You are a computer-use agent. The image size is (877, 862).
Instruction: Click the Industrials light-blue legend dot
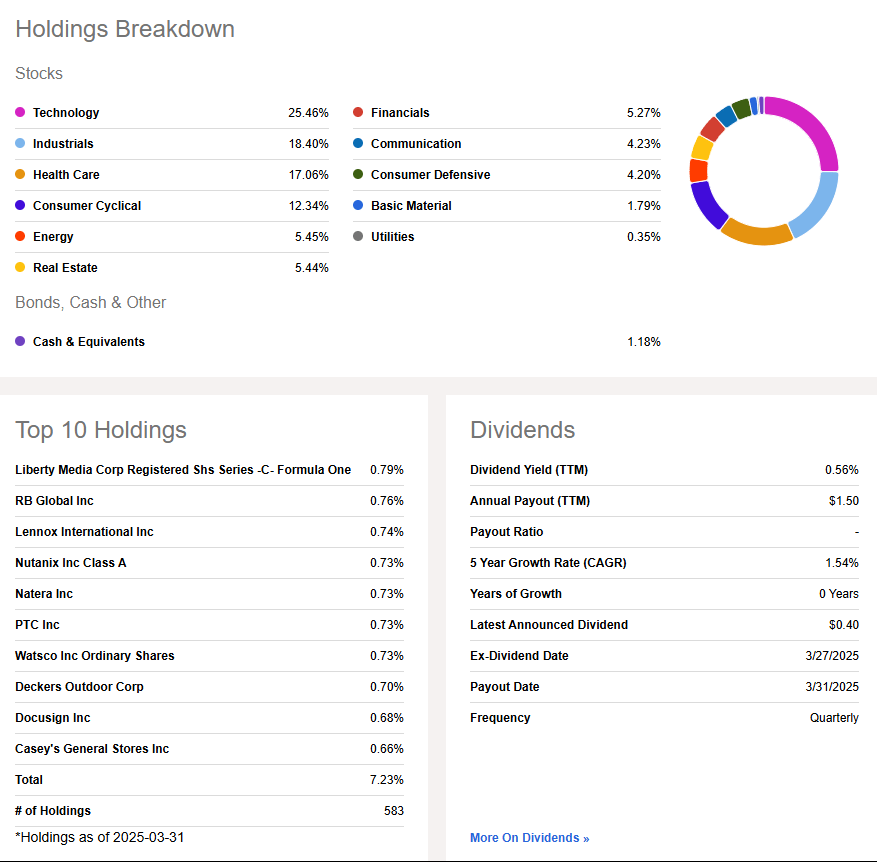click(20, 144)
